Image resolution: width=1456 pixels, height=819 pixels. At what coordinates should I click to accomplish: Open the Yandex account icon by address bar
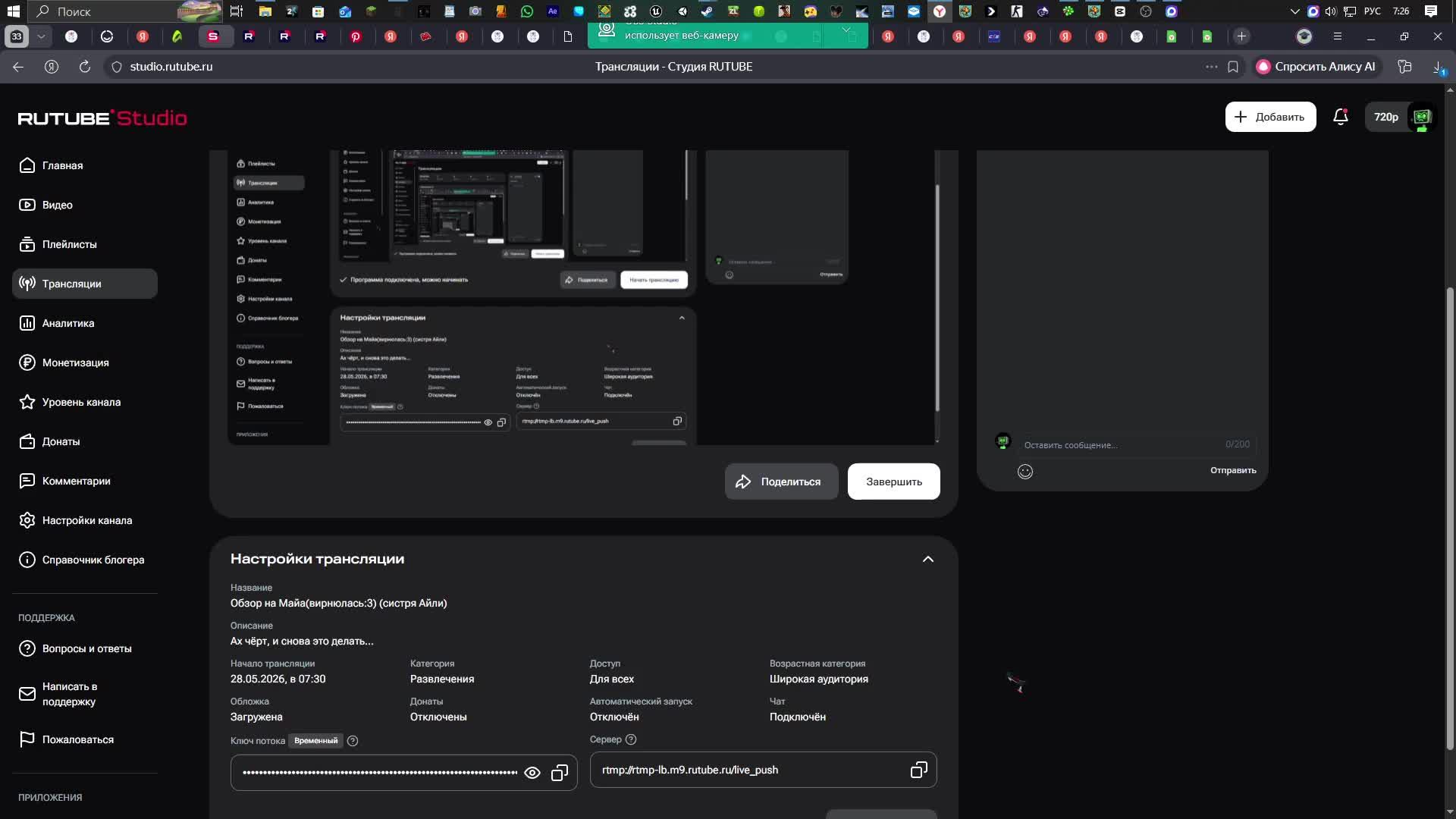pyautogui.click(x=52, y=67)
